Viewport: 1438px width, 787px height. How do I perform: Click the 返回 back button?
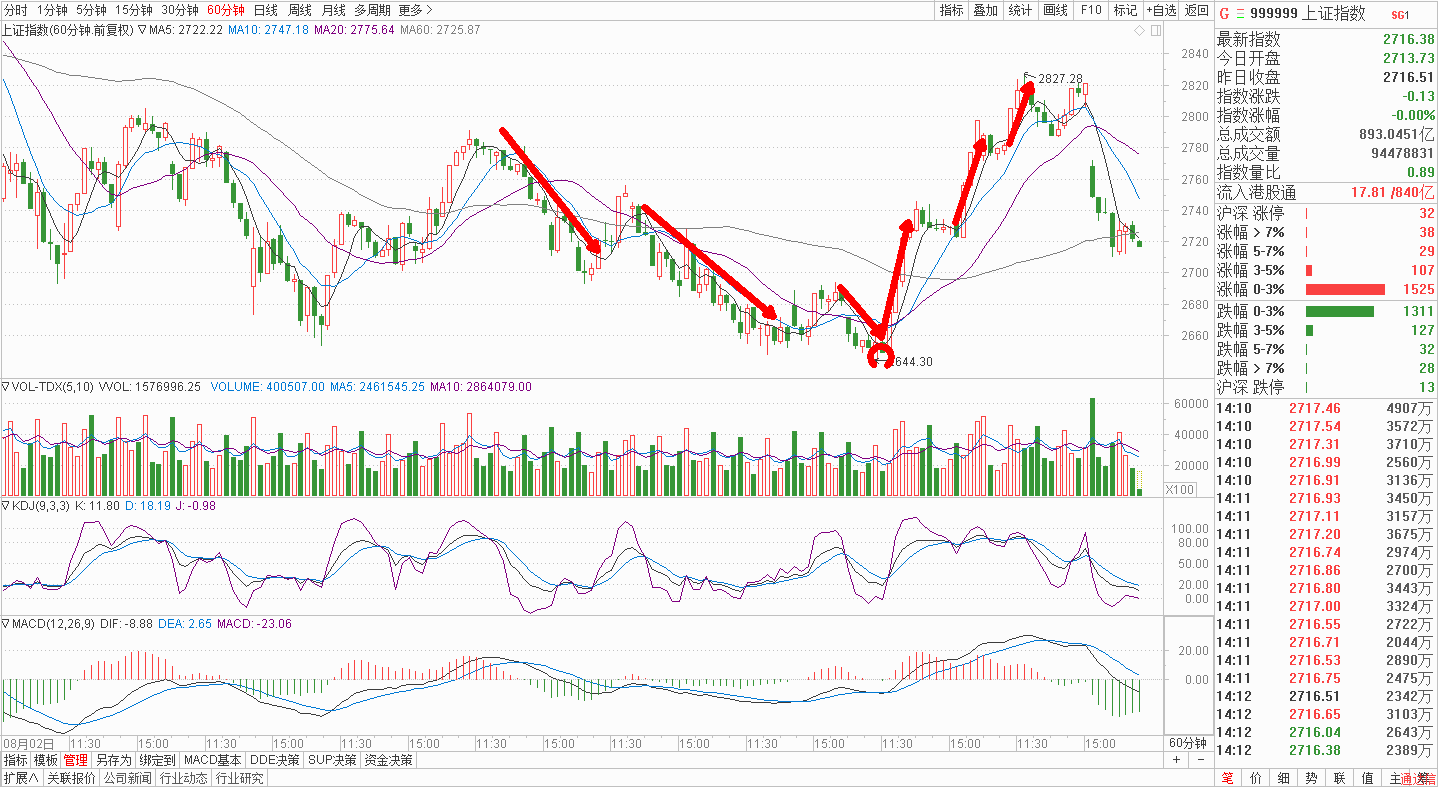[x=1197, y=10]
